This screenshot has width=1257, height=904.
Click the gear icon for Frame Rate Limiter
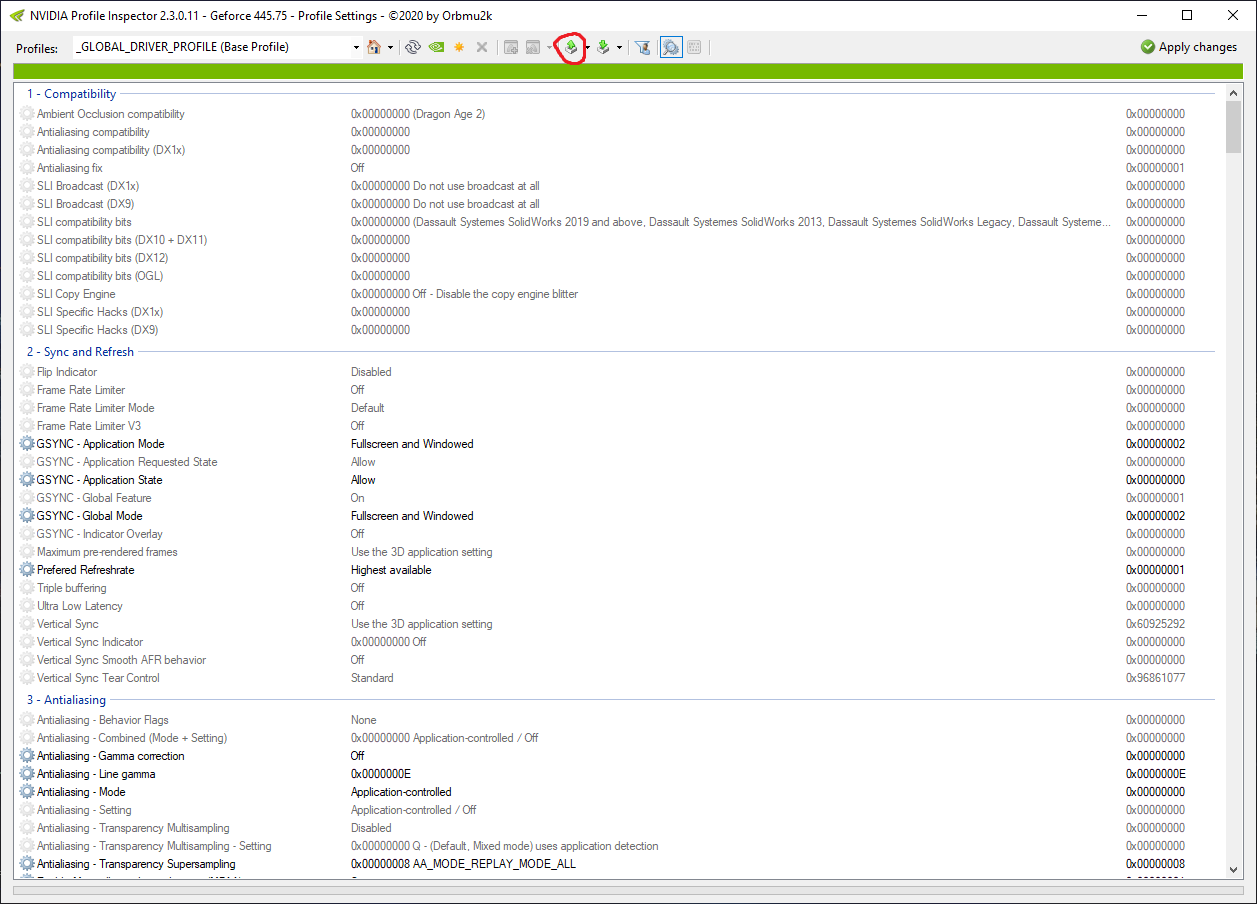[x=27, y=390]
